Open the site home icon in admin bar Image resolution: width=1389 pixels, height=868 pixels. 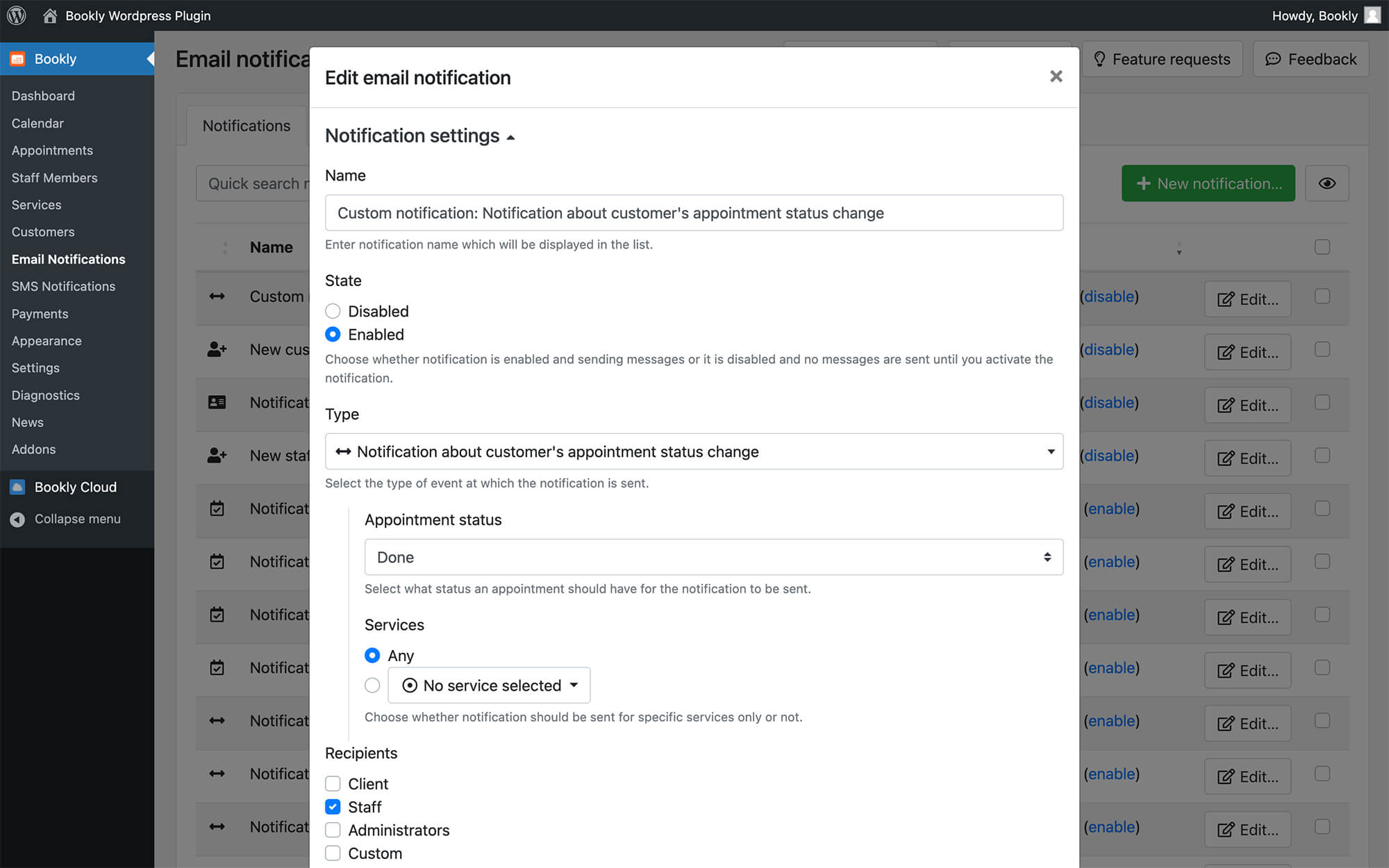50,15
